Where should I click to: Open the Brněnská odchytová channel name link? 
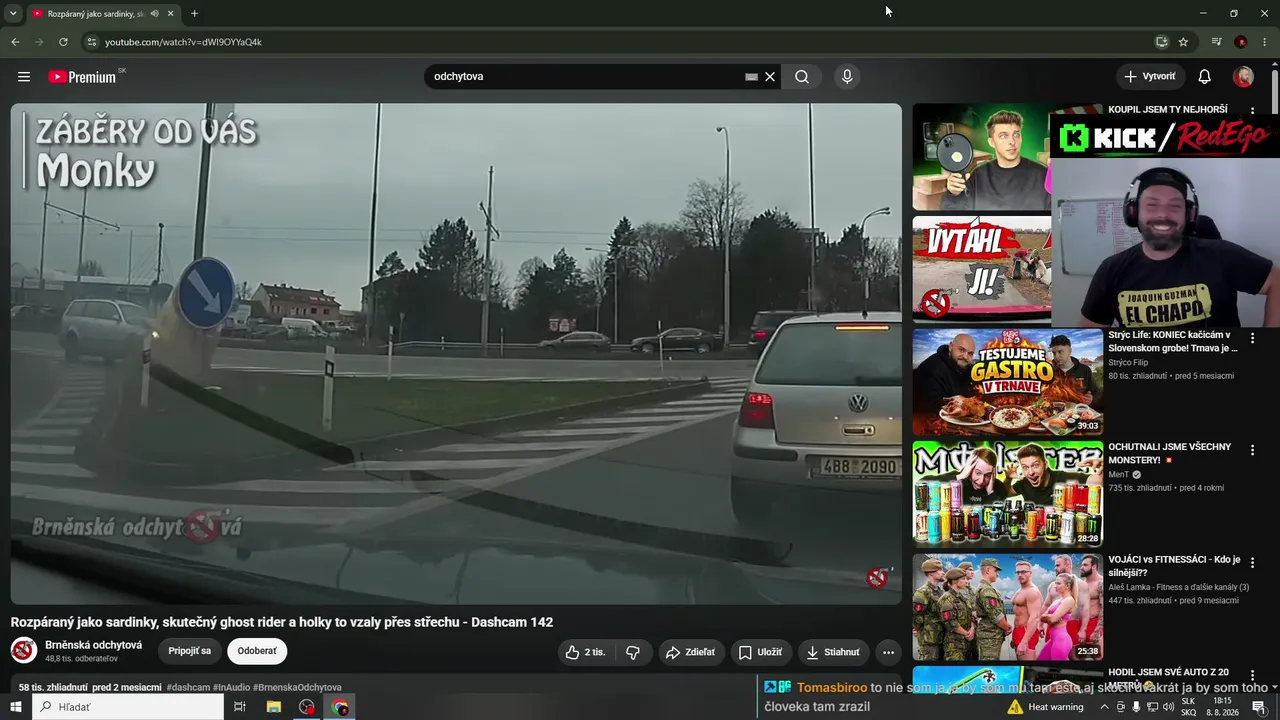pos(93,645)
